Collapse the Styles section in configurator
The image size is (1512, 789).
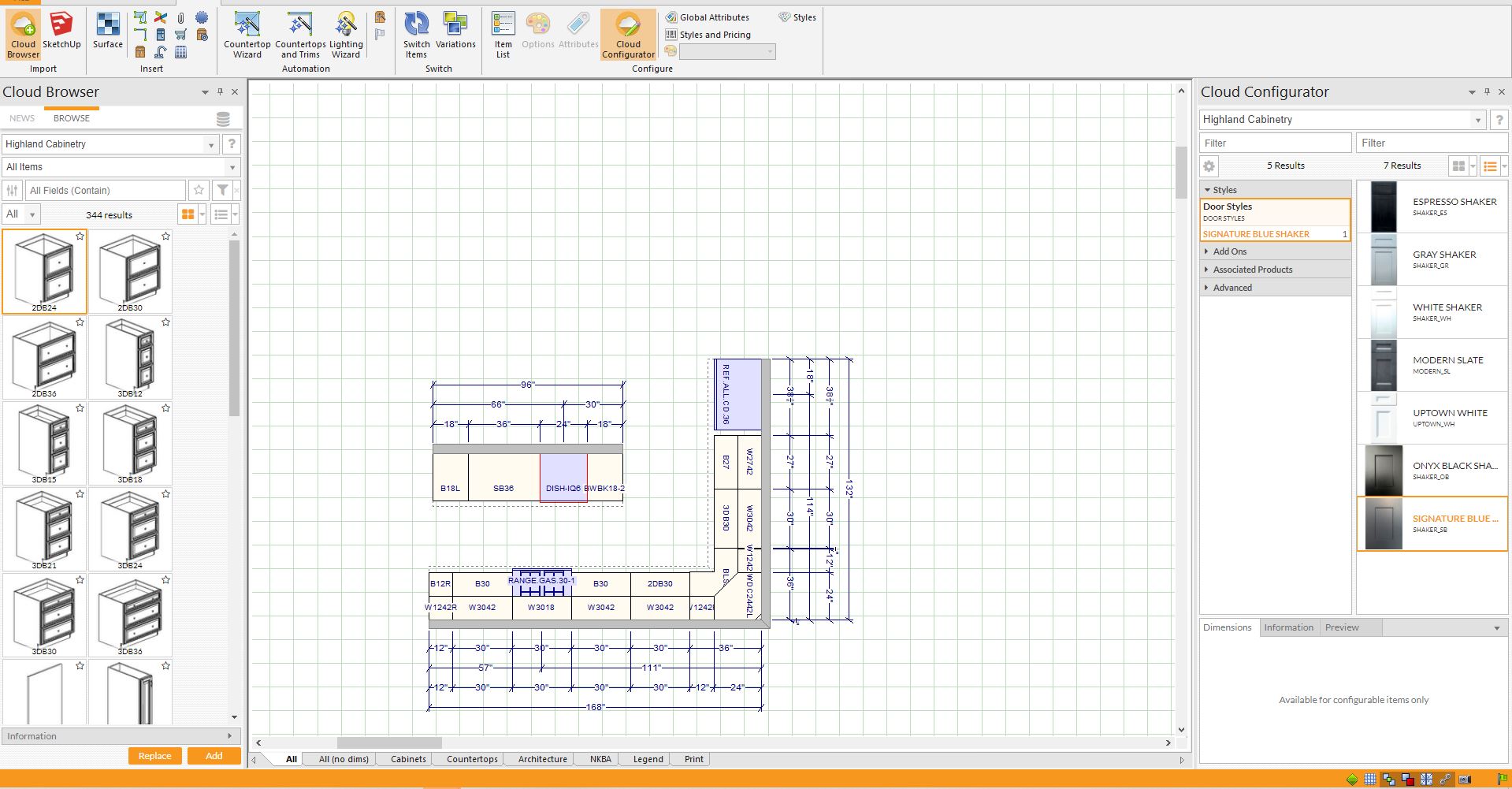1276,190
